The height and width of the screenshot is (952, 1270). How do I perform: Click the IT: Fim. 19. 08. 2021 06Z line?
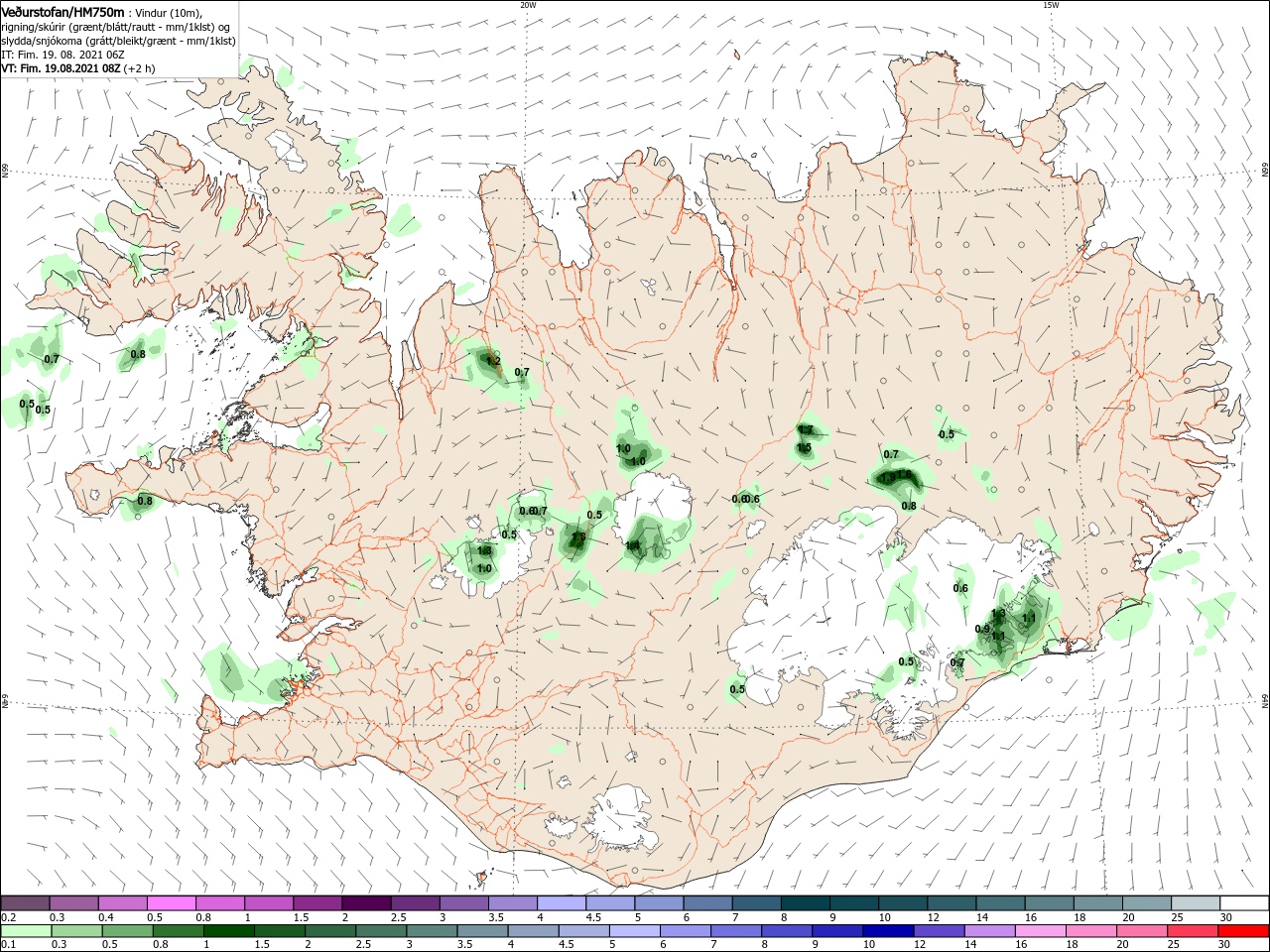62,55
